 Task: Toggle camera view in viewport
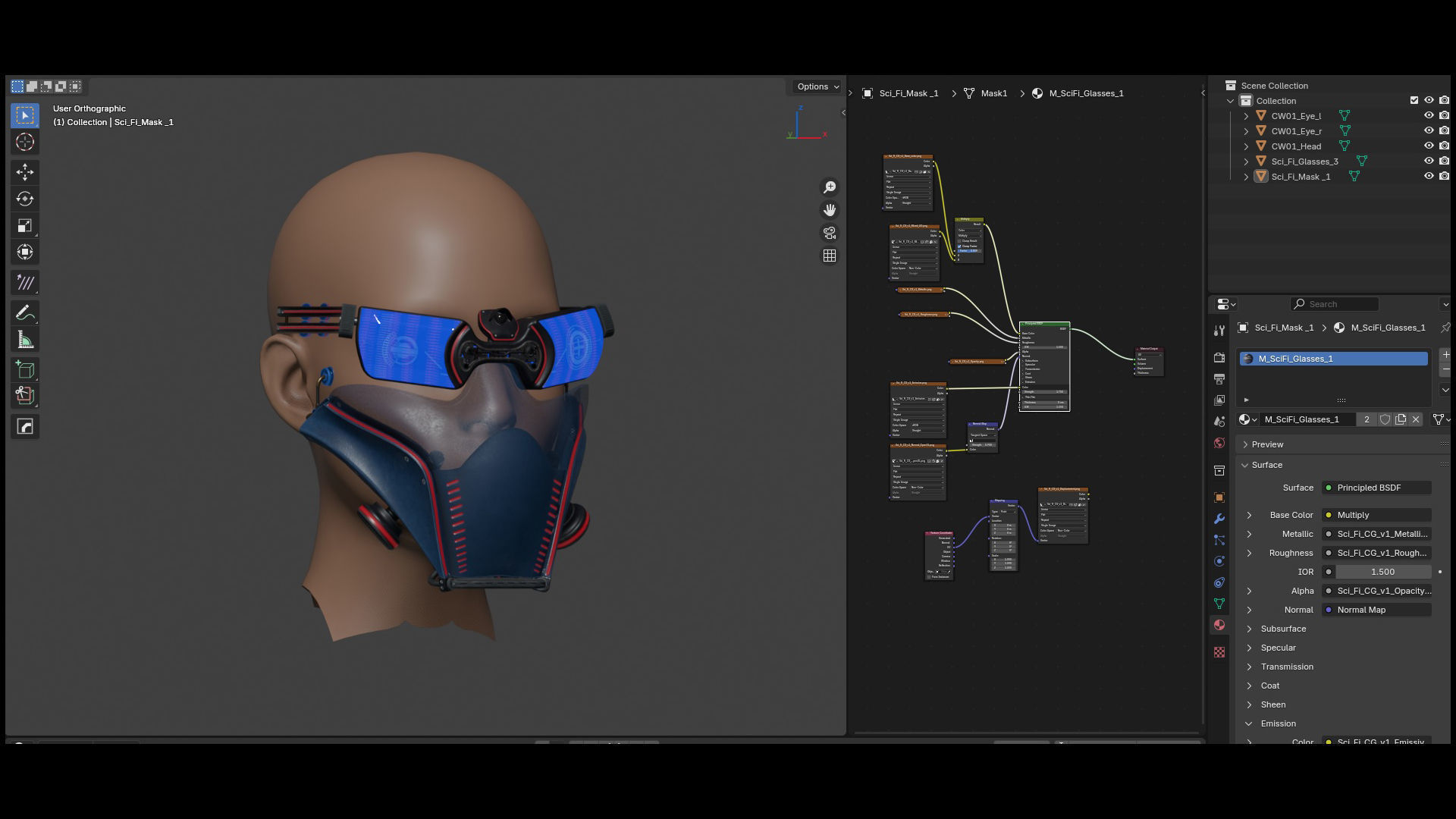(830, 233)
